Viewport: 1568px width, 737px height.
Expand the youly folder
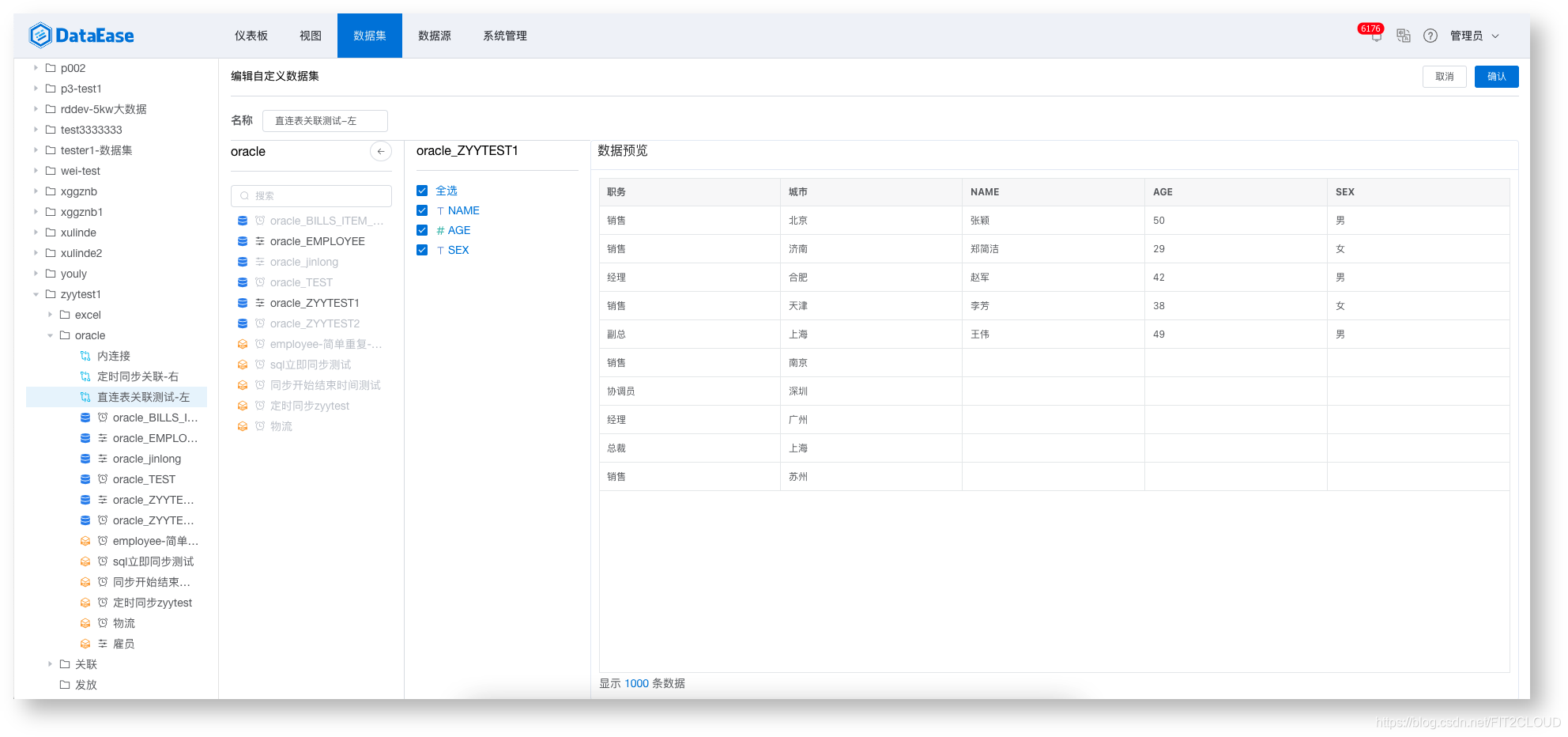[36, 274]
